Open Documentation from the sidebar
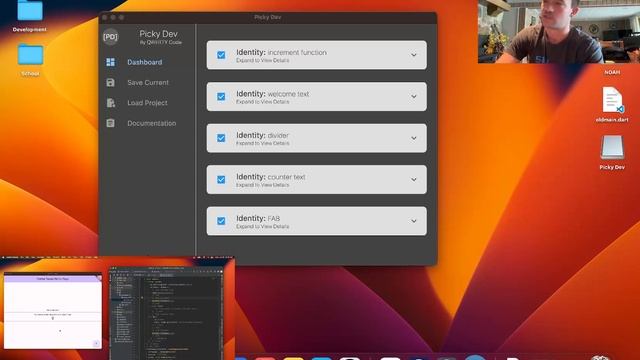 click(151, 123)
